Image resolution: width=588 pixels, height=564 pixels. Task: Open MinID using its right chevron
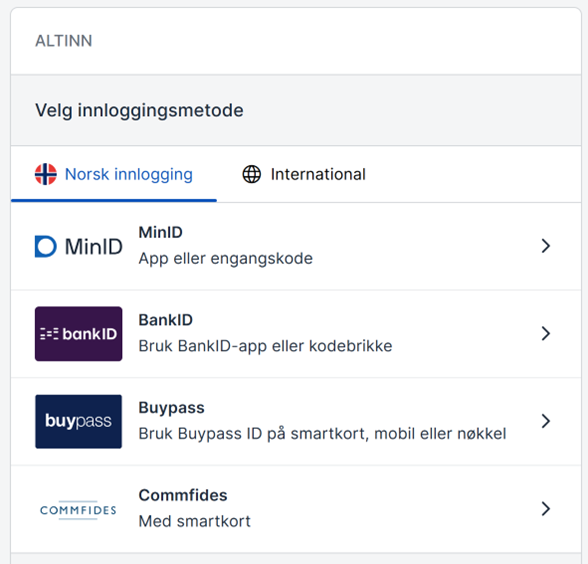(x=546, y=246)
